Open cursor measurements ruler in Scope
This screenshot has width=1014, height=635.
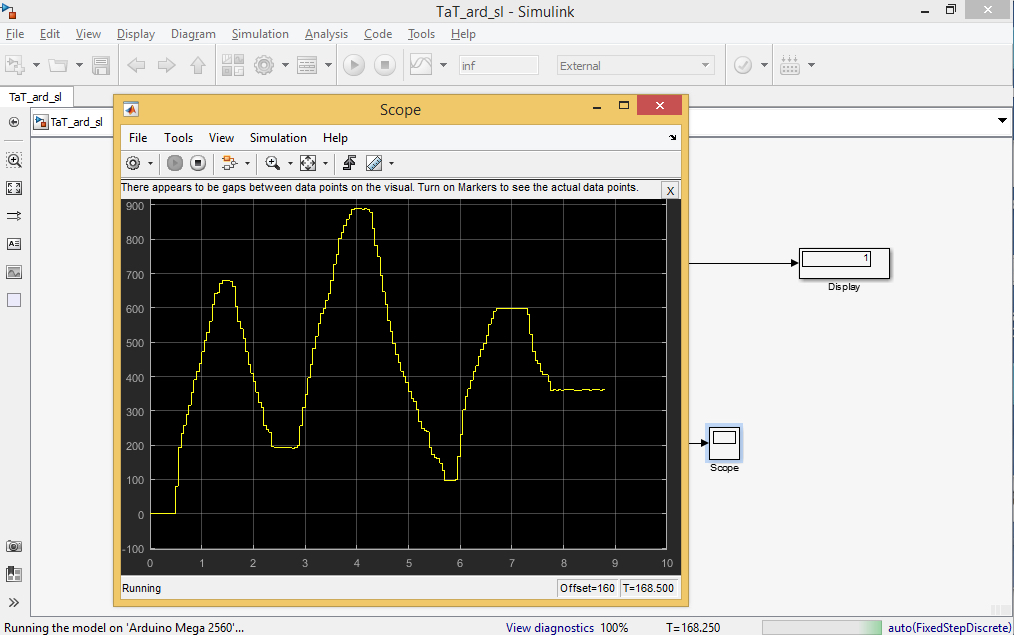(374, 164)
